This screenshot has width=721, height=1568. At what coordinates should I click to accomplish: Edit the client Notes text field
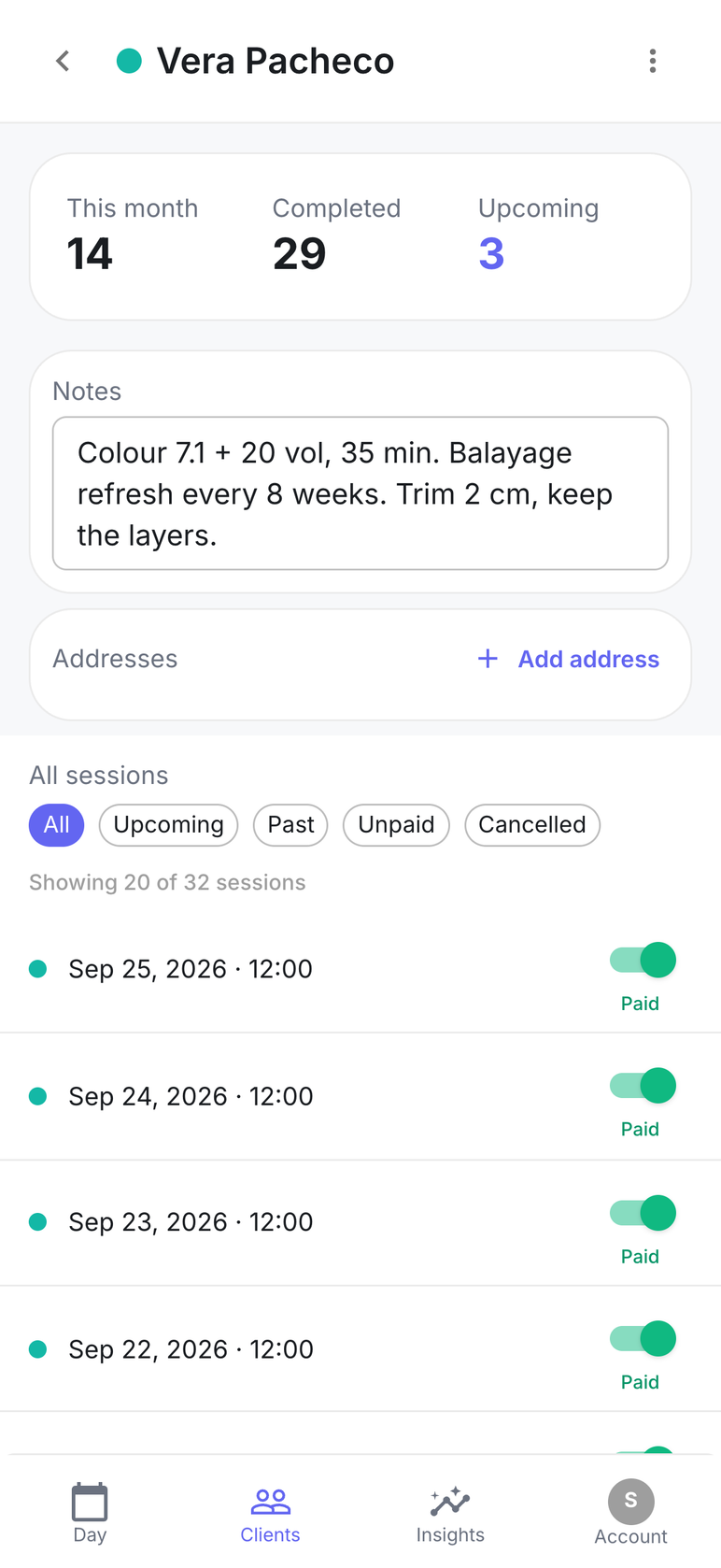pyautogui.click(x=360, y=493)
